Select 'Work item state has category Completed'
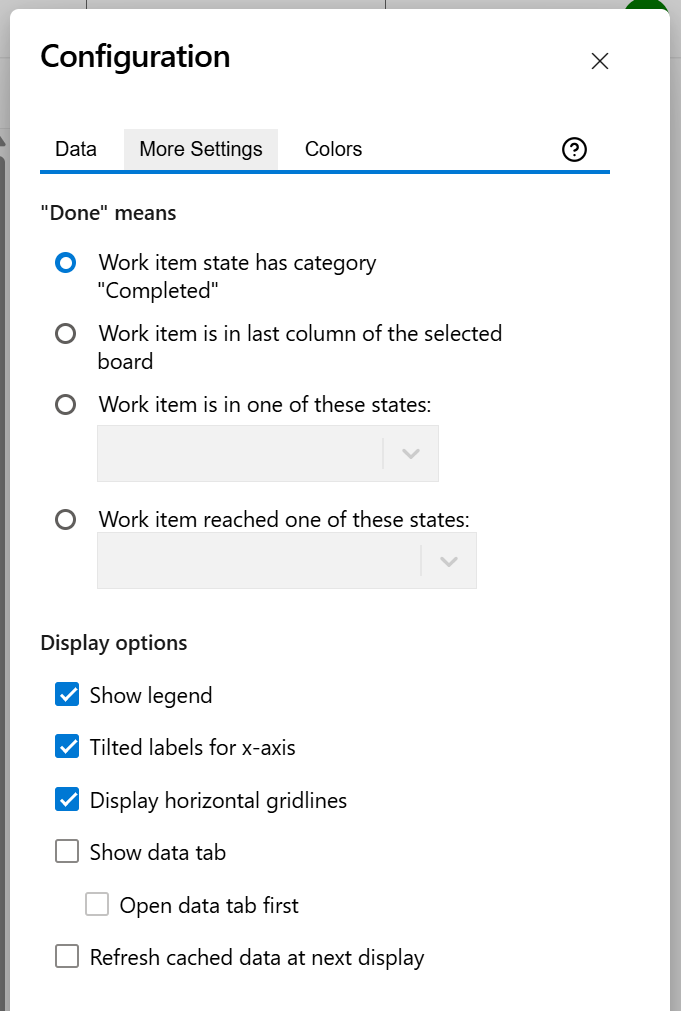This screenshot has width=681, height=1011. (x=65, y=262)
